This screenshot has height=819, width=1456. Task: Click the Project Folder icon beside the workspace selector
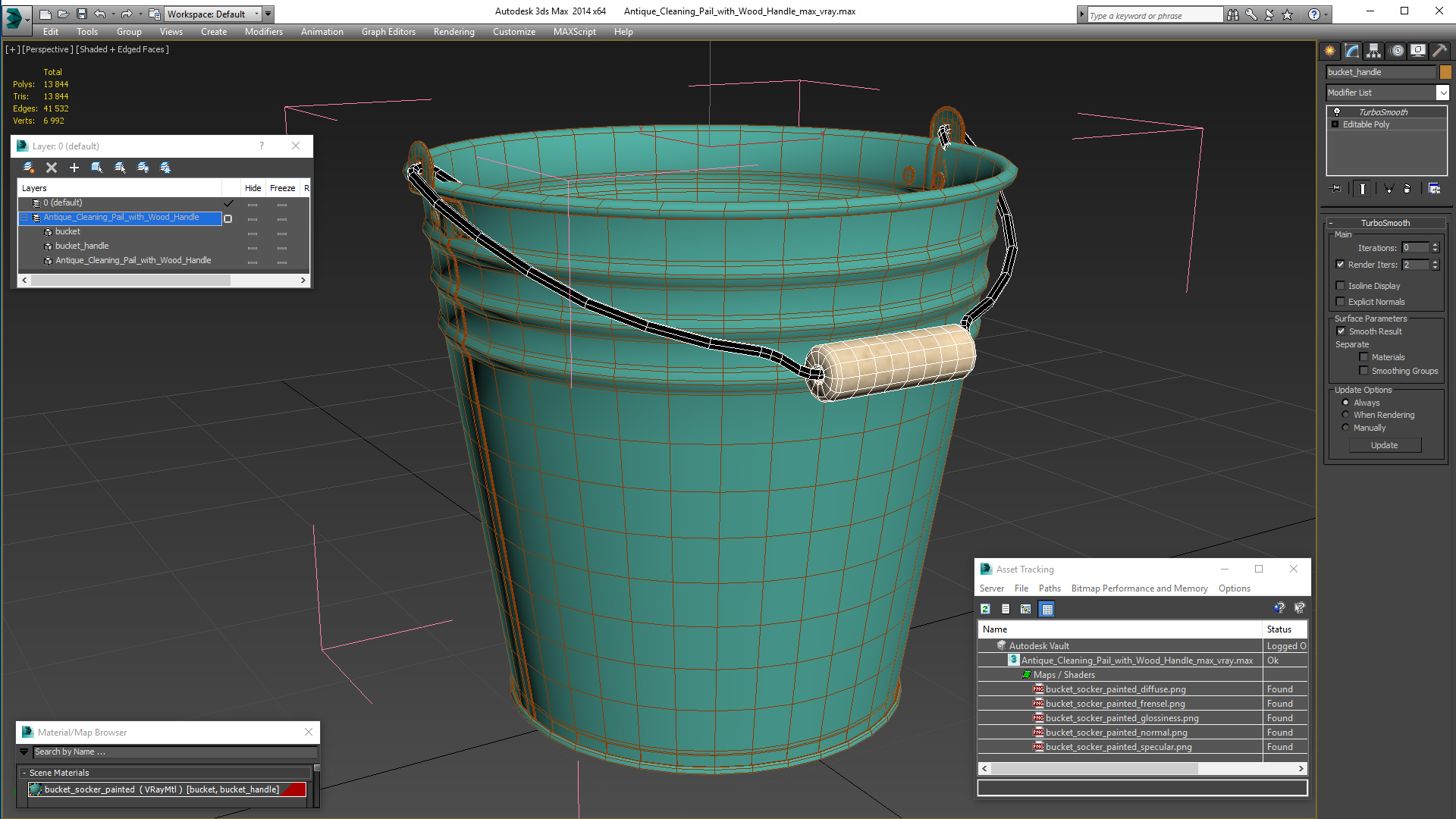pyautogui.click(x=154, y=14)
